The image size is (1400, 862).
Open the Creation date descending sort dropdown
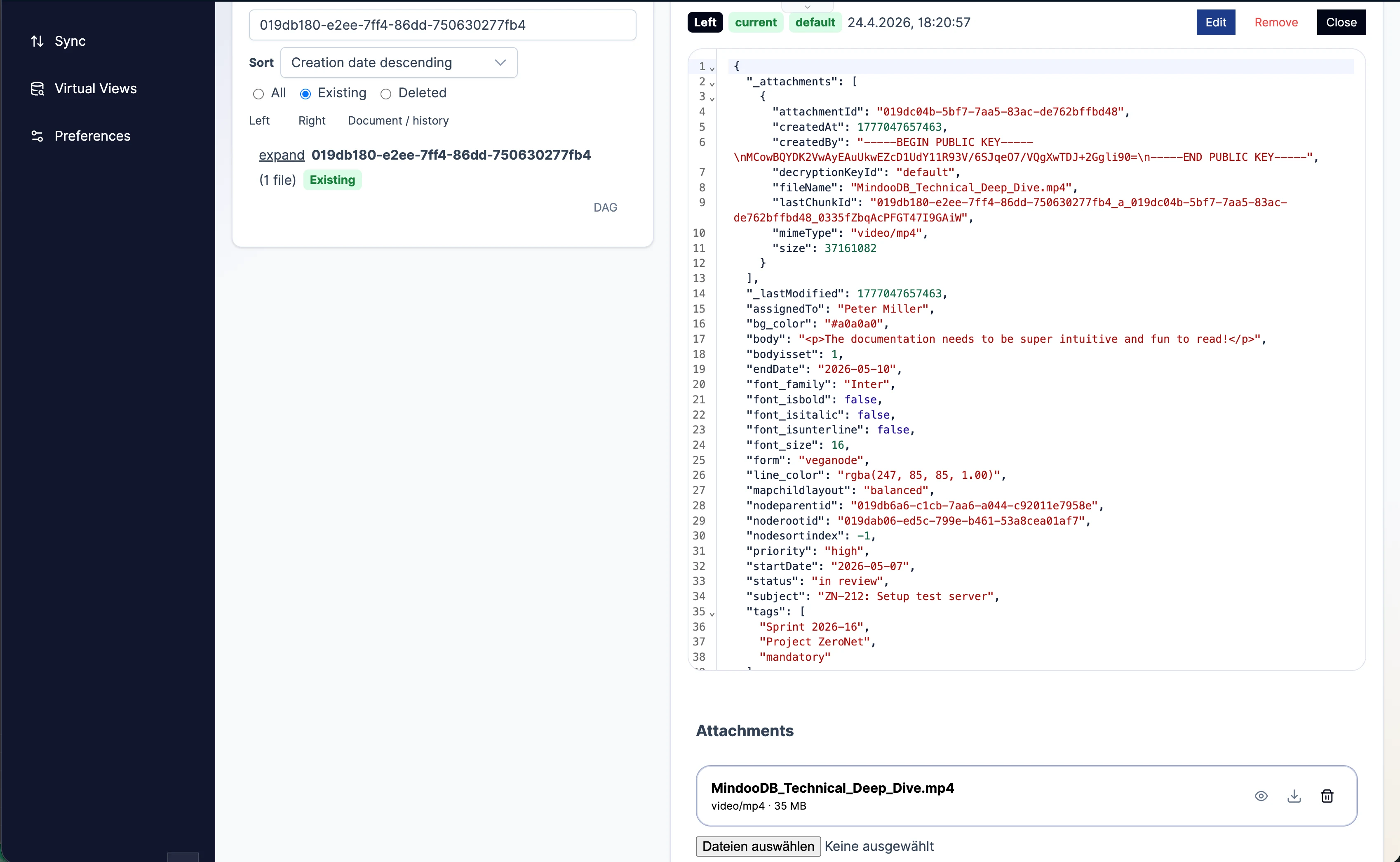(398, 63)
